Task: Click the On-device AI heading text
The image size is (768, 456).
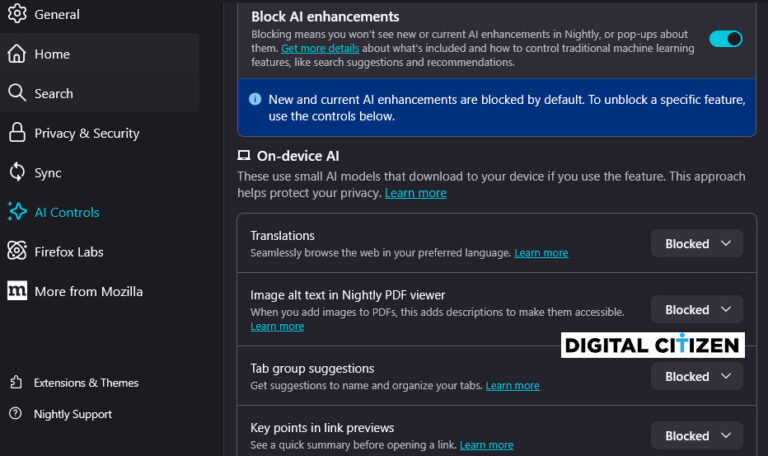Action: (x=298, y=156)
